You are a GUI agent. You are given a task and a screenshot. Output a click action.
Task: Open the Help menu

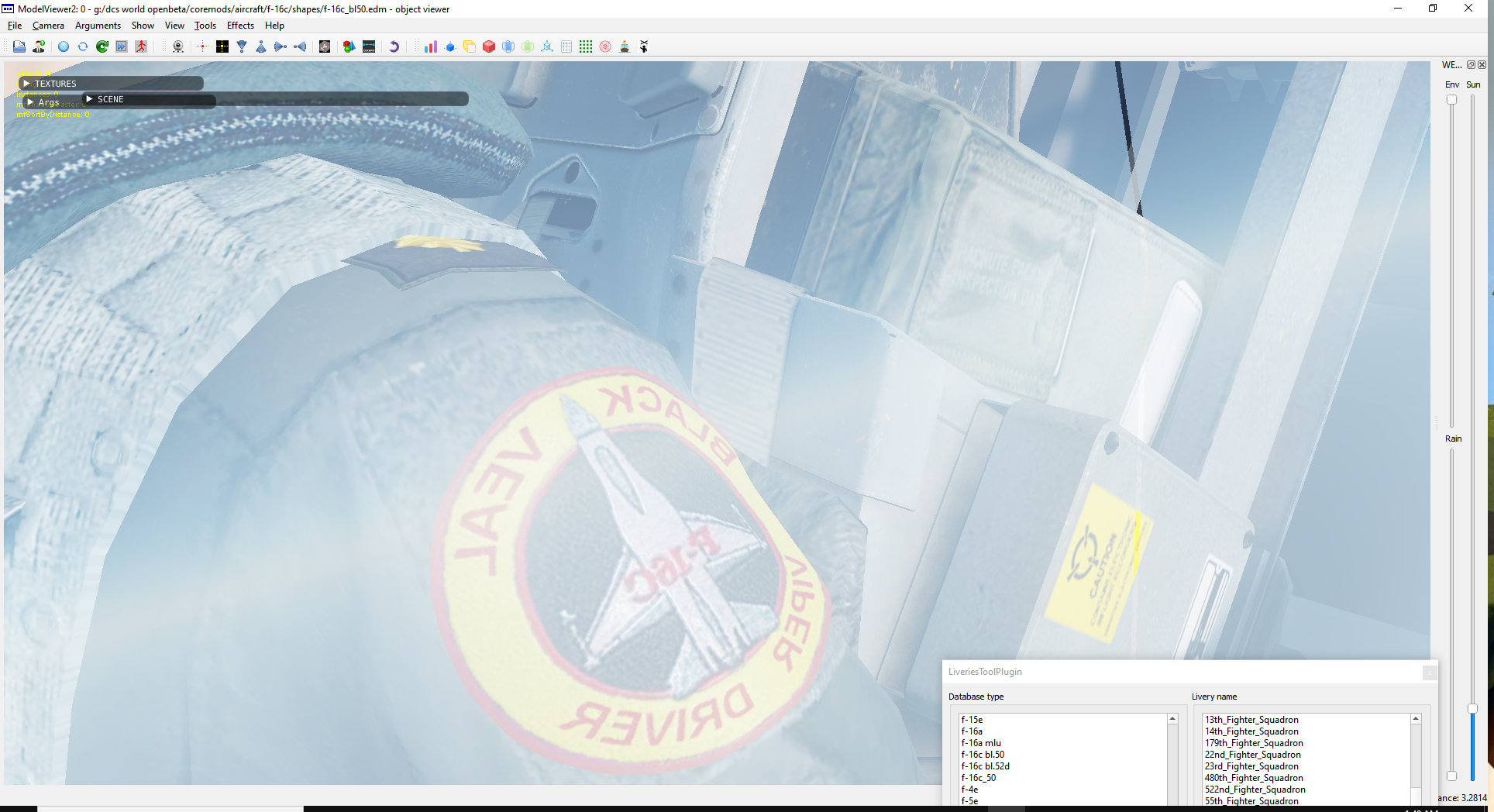click(x=274, y=26)
